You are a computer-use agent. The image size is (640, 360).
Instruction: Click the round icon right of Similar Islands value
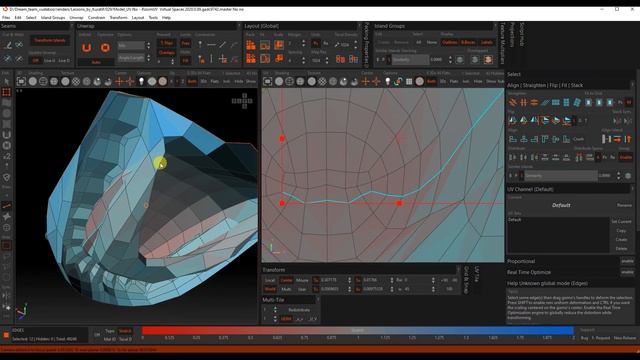point(628,176)
